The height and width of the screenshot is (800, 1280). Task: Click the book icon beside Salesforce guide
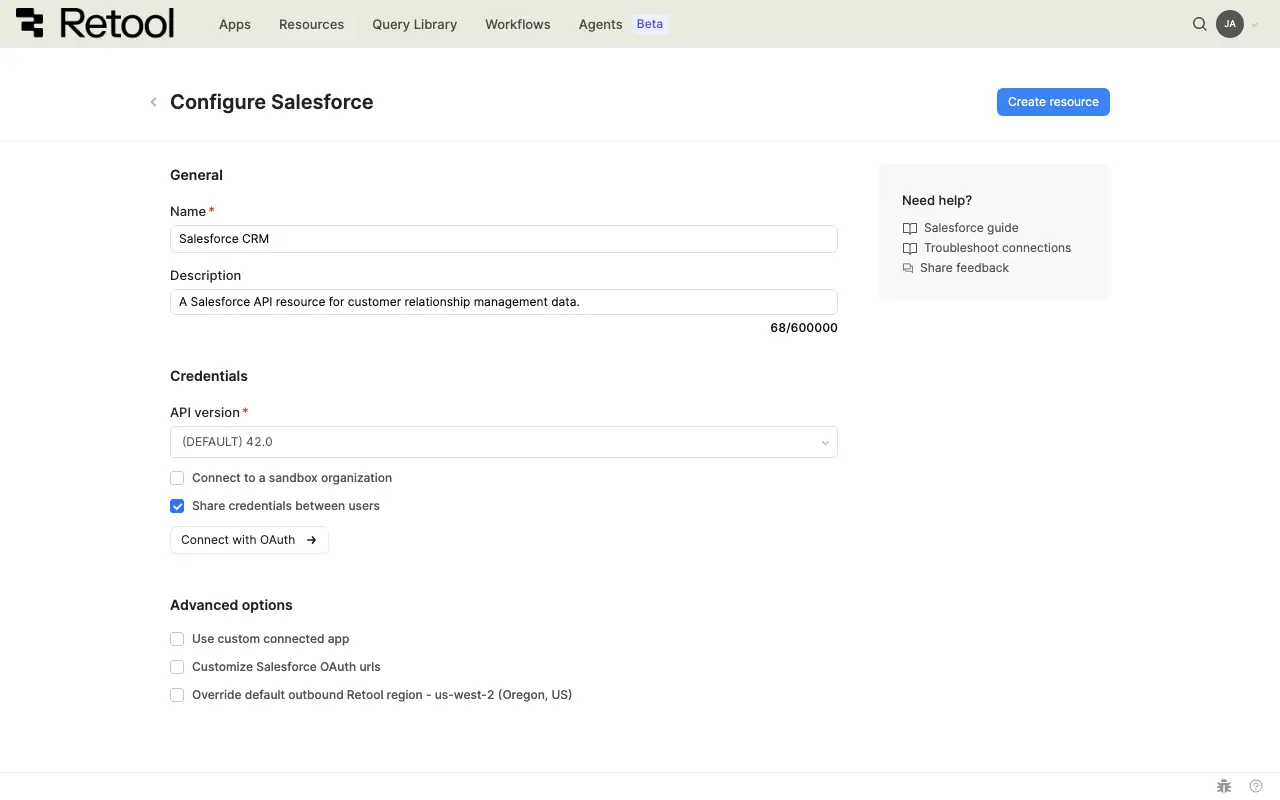(x=909, y=228)
